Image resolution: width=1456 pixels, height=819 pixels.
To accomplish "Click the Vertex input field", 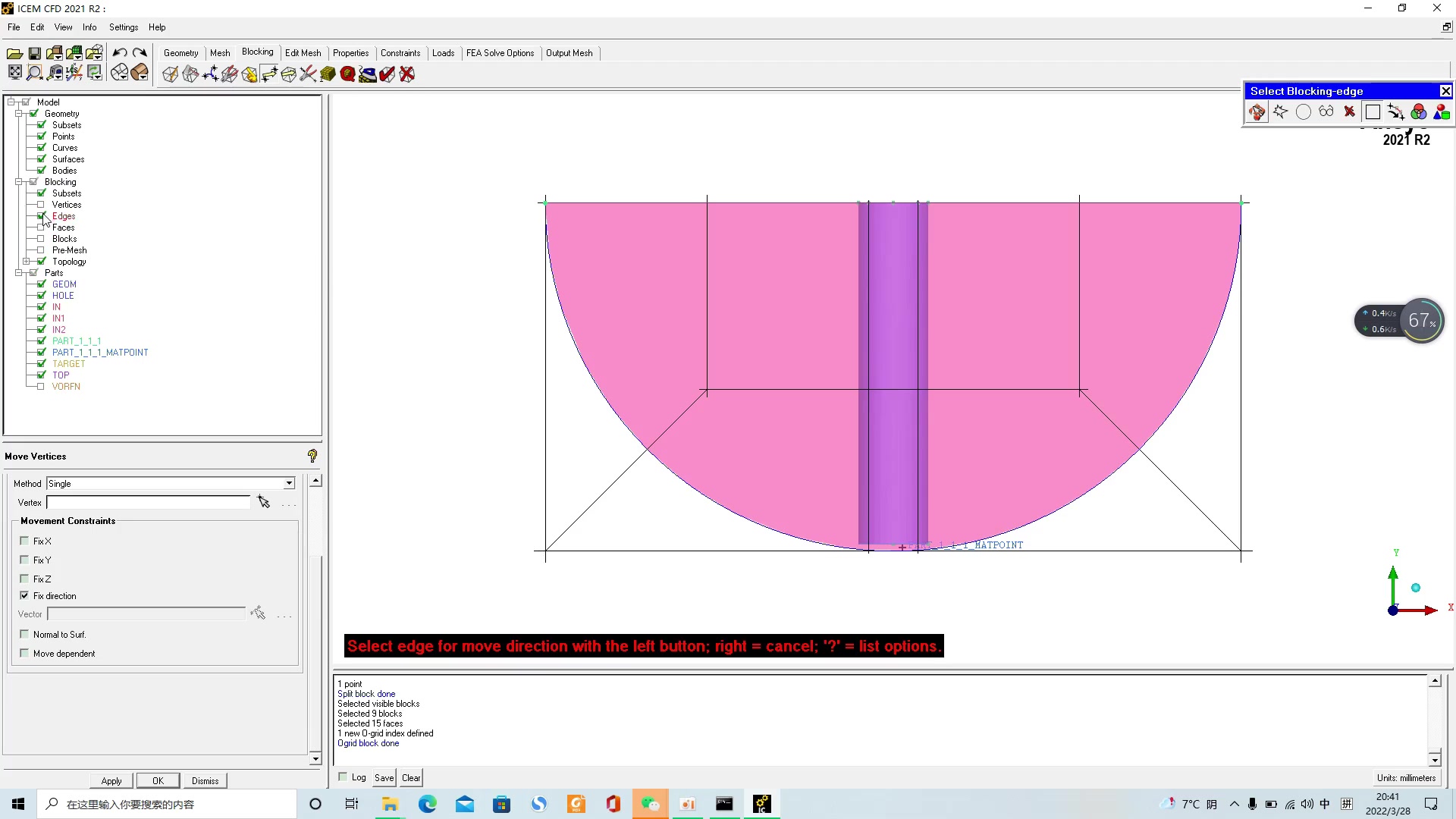I will tap(148, 502).
